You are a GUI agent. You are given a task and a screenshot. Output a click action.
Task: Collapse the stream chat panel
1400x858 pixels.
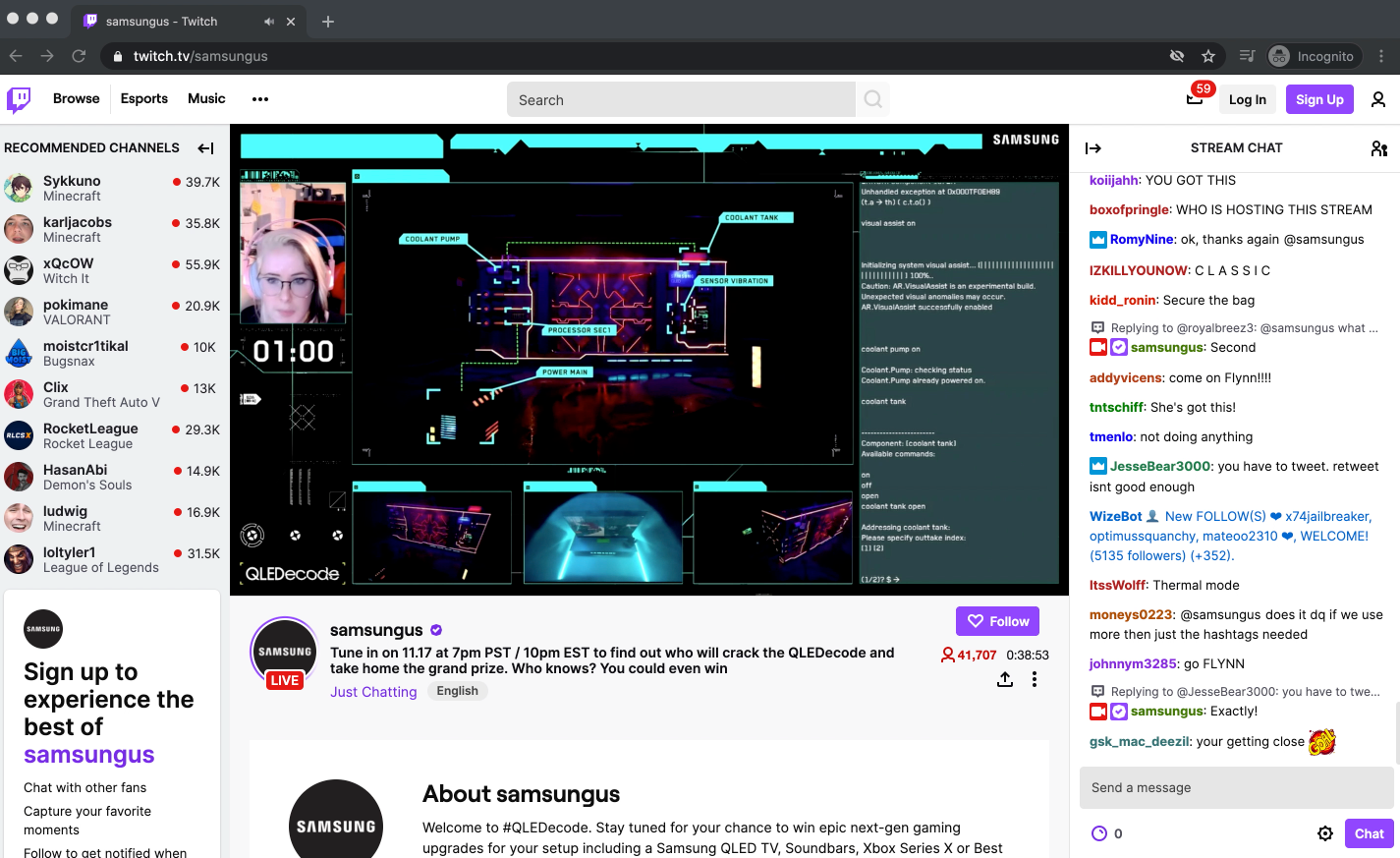click(1093, 148)
